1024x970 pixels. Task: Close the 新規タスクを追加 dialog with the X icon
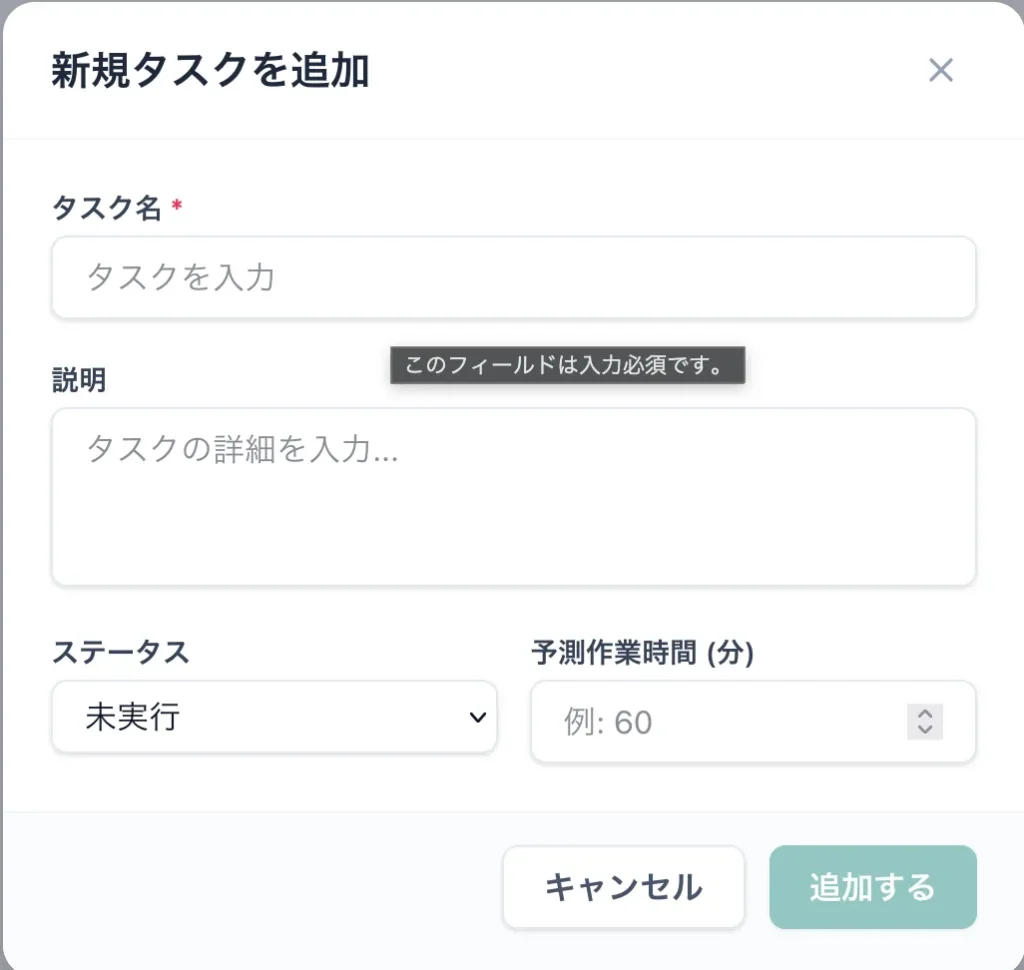tap(941, 70)
